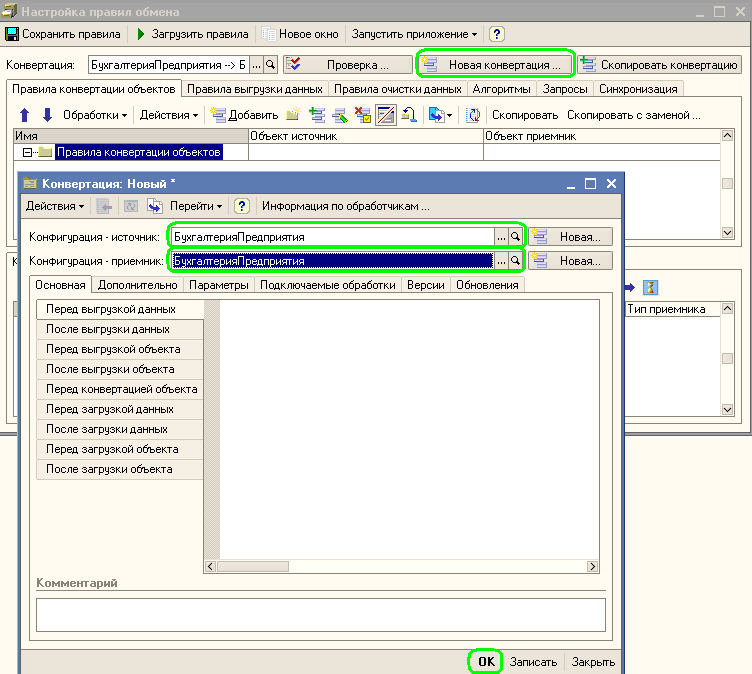Open the Запросы tab
The width and height of the screenshot is (752, 674).
click(x=565, y=89)
